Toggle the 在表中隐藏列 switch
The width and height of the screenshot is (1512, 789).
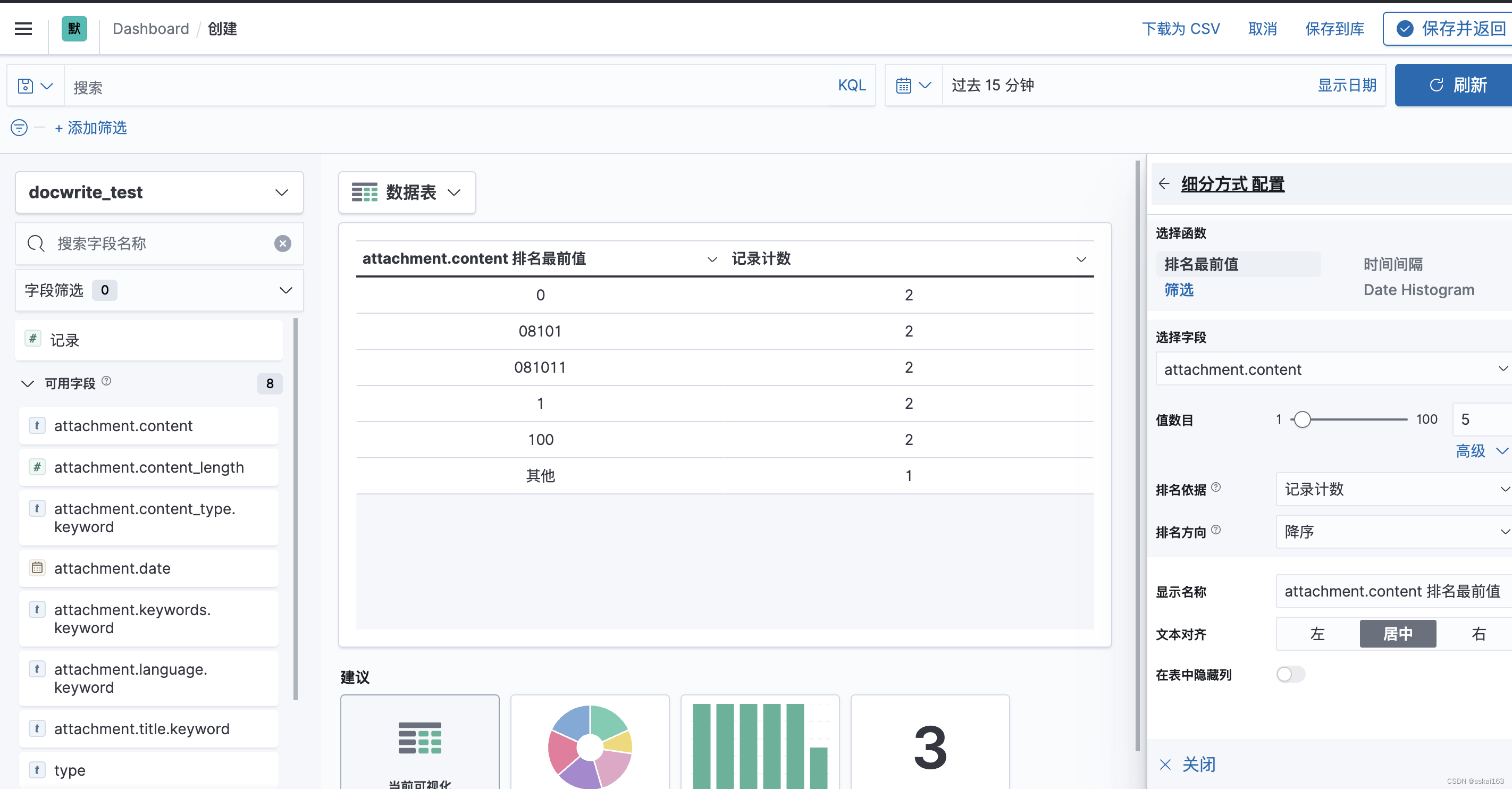click(x=1290, y=675)
